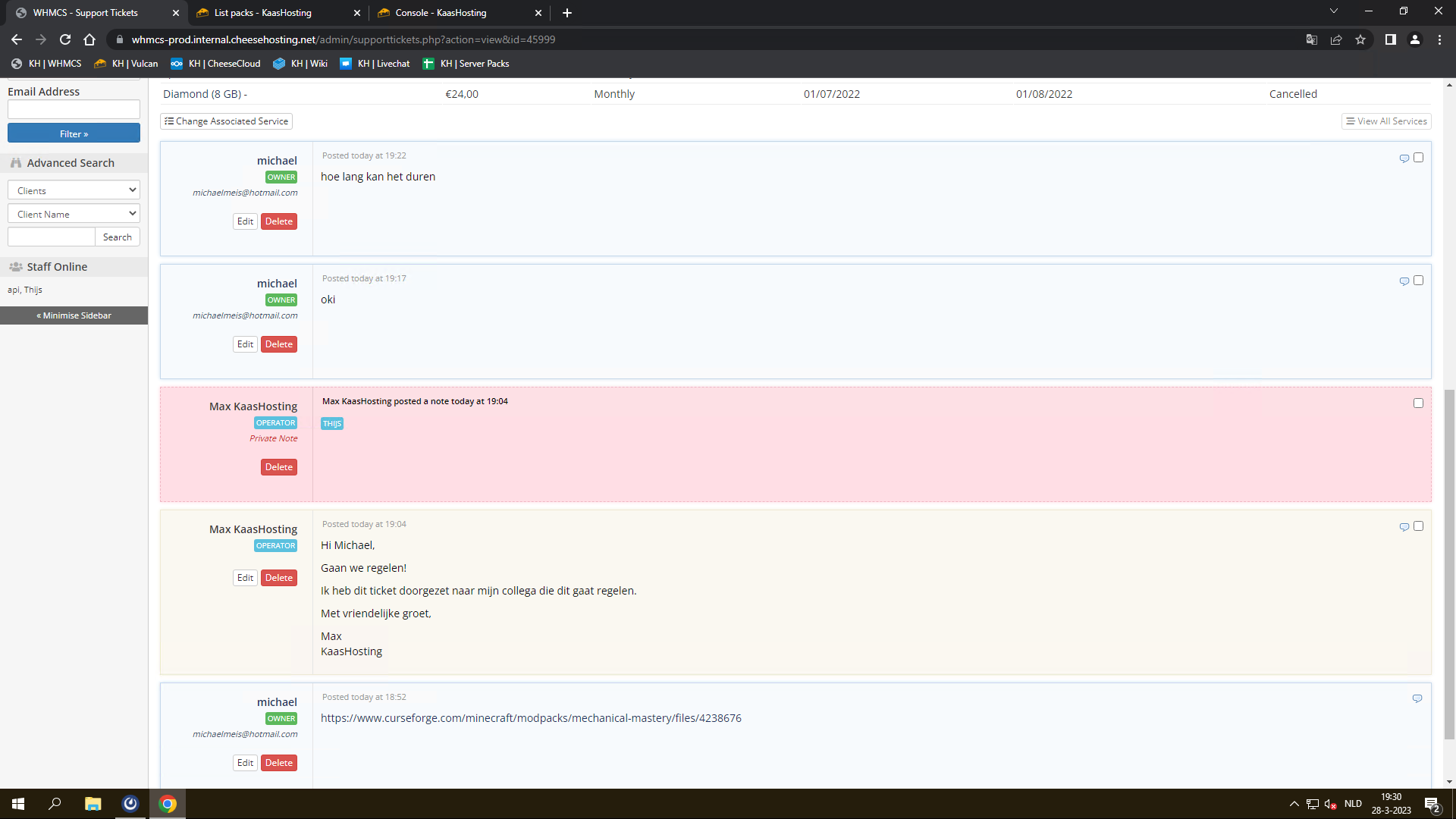The image size is (1456, 819).
Task: Open the curseforge mechanical-mastery link
Action: [531, 718]
